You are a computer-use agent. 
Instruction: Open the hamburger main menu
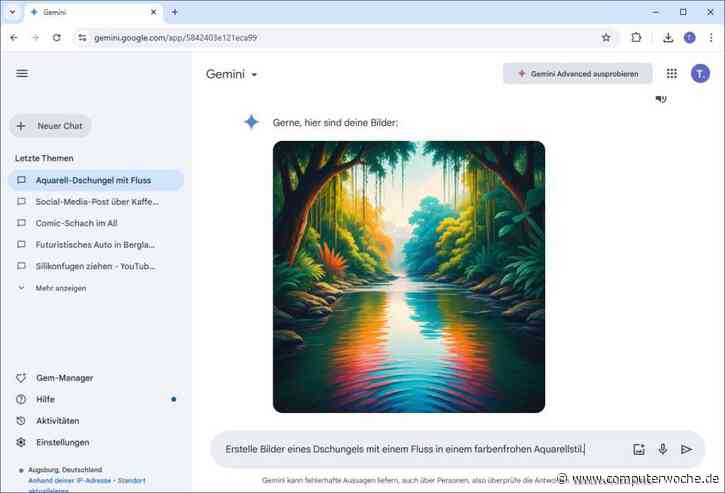22,74
